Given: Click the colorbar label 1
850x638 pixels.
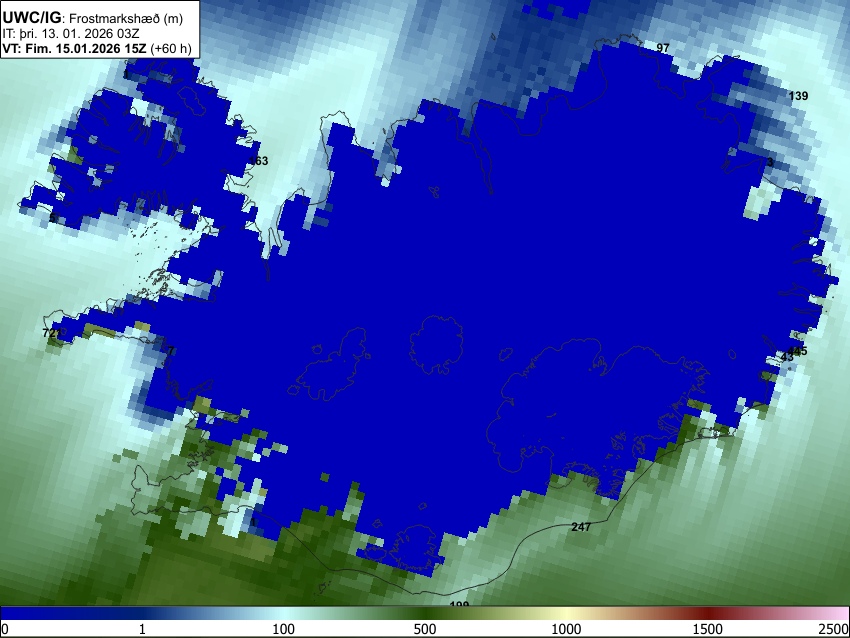Looking at the screenshot, I should pyautogui.click(x=142, y=629).
